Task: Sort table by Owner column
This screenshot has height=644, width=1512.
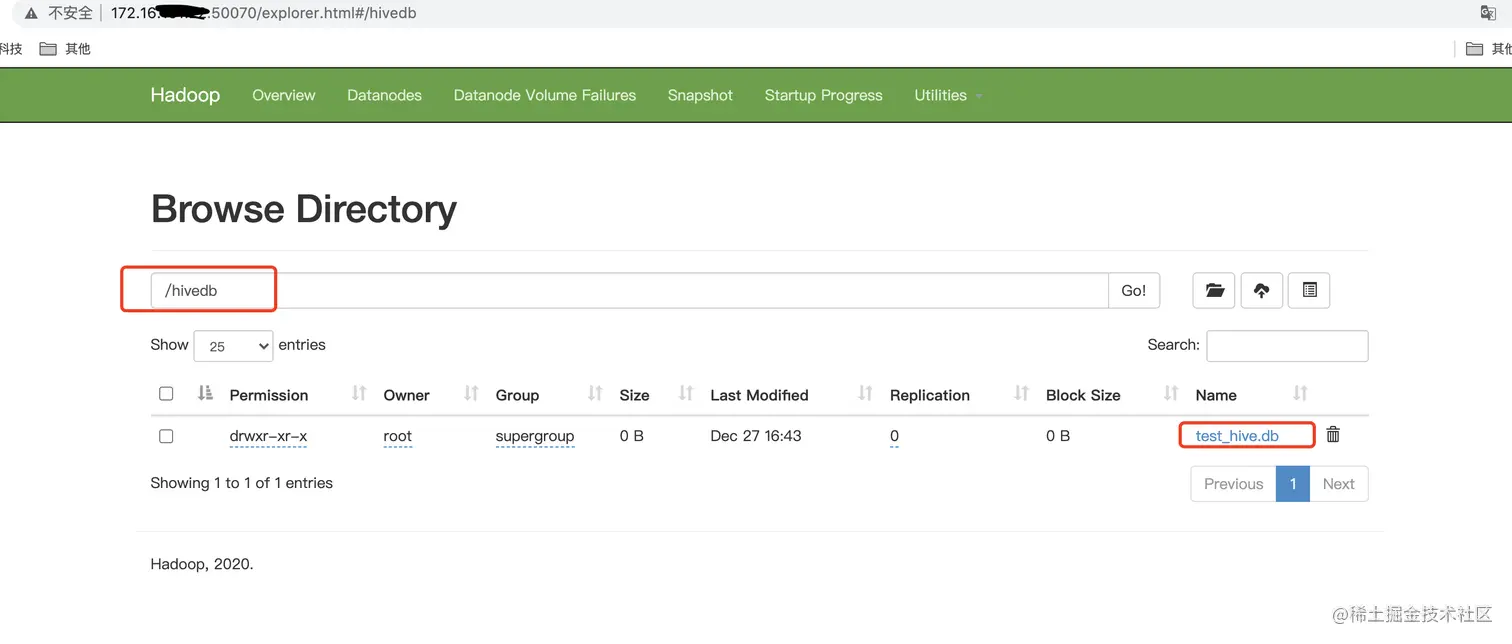Action: tap(406, 395)
